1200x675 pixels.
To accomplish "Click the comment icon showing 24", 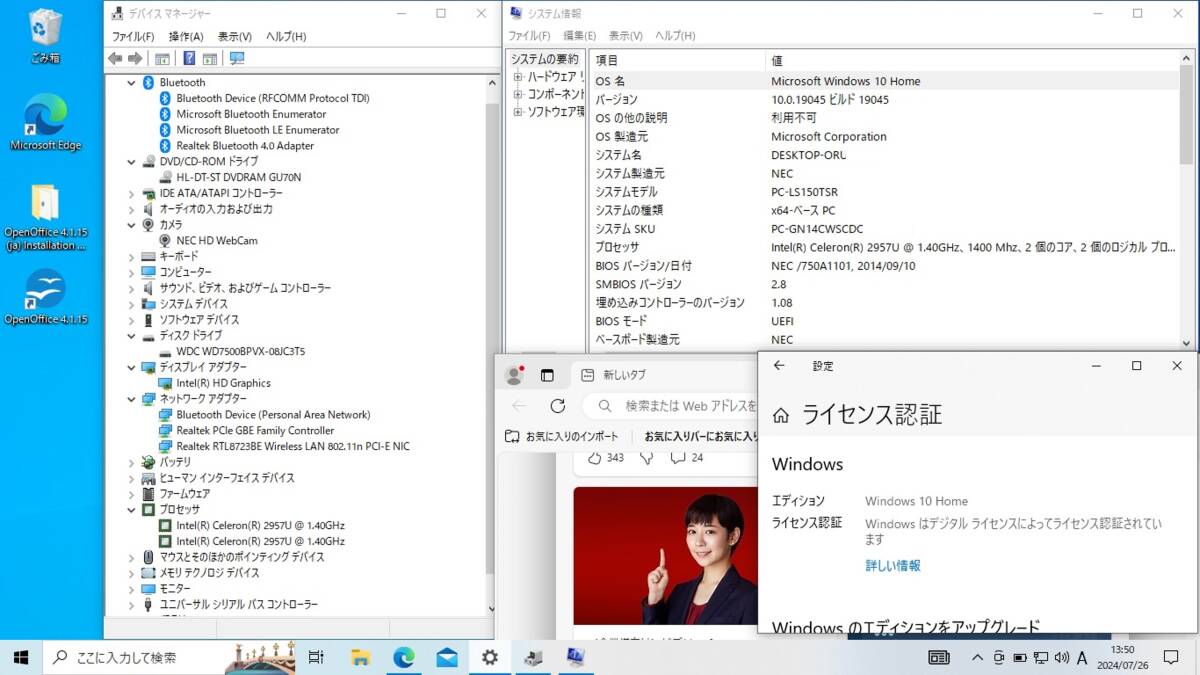I will coord(678,458).
